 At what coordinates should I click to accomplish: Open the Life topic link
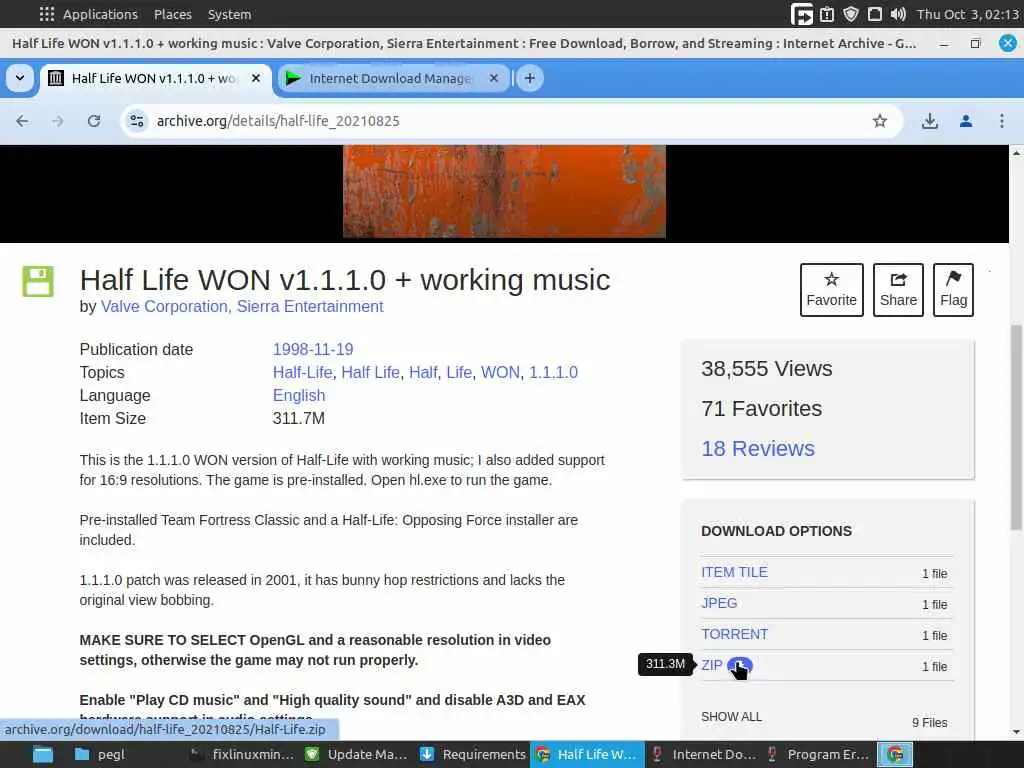459,372
